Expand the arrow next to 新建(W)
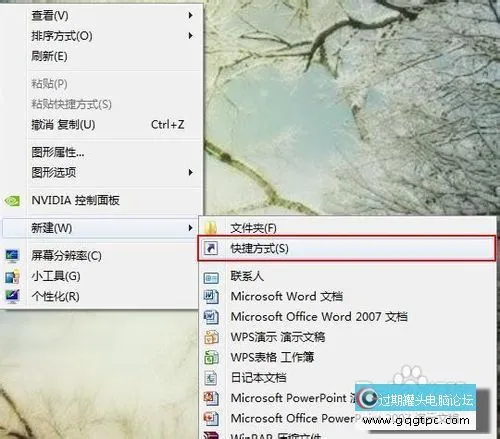This screenshot has width=500, height=439. click(x=190, y=228)
